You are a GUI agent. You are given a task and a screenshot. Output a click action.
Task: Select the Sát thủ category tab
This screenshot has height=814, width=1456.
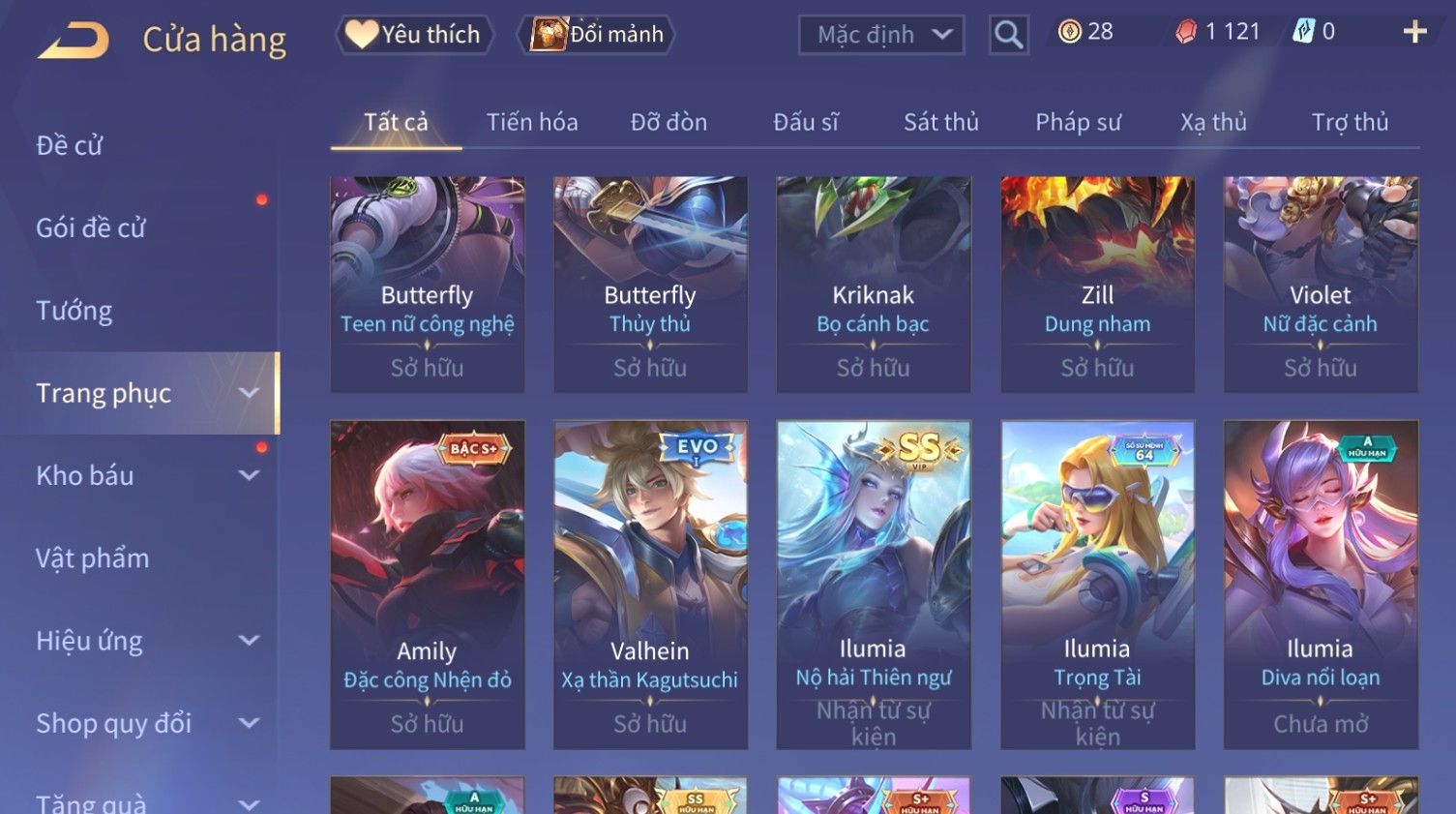pyautogui.click(x=941, y=122)
